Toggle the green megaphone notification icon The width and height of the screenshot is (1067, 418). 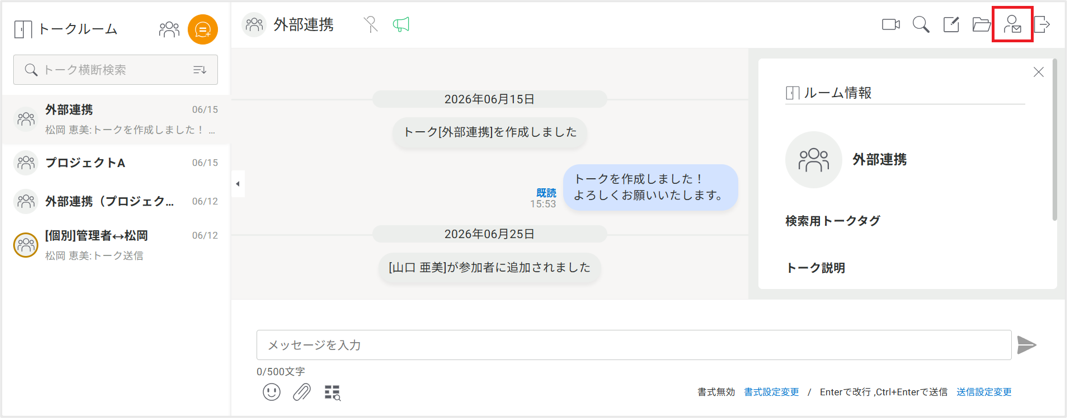click(x=401, y=25)
